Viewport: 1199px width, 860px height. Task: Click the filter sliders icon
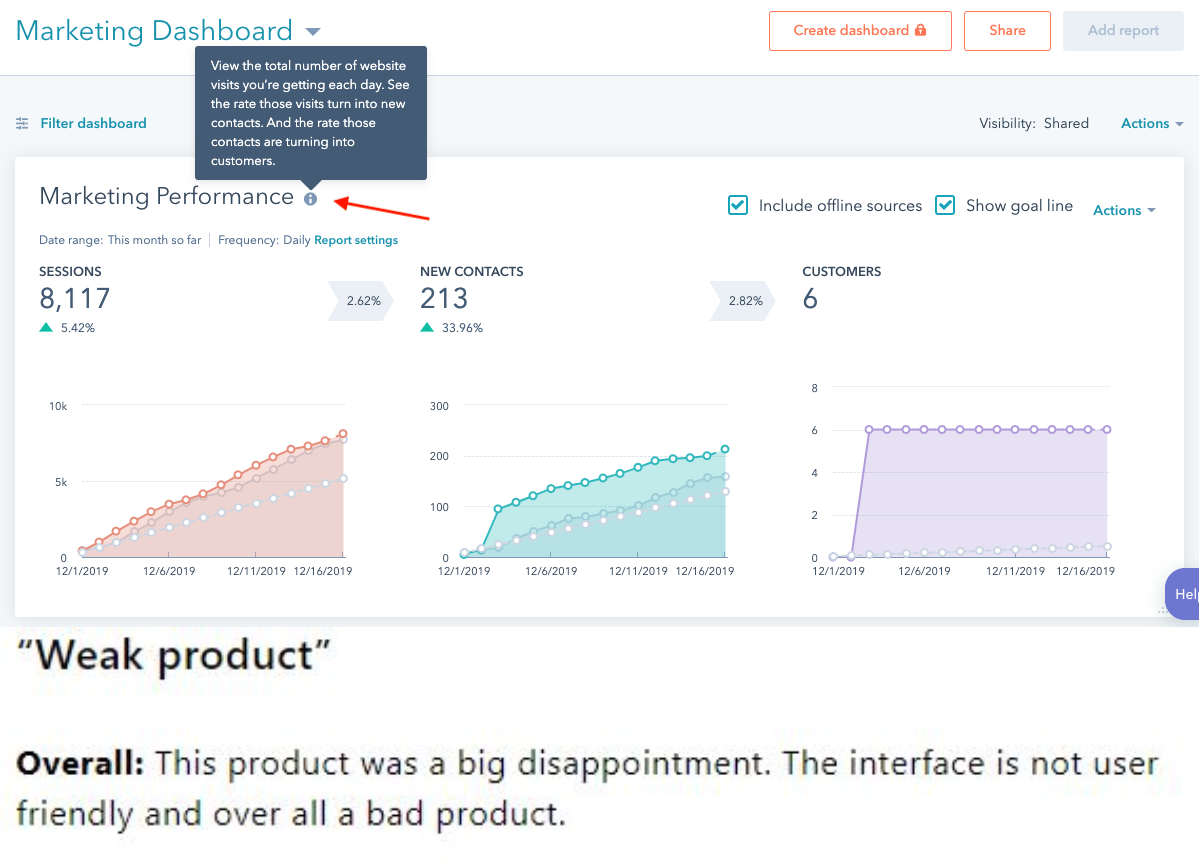22,124
